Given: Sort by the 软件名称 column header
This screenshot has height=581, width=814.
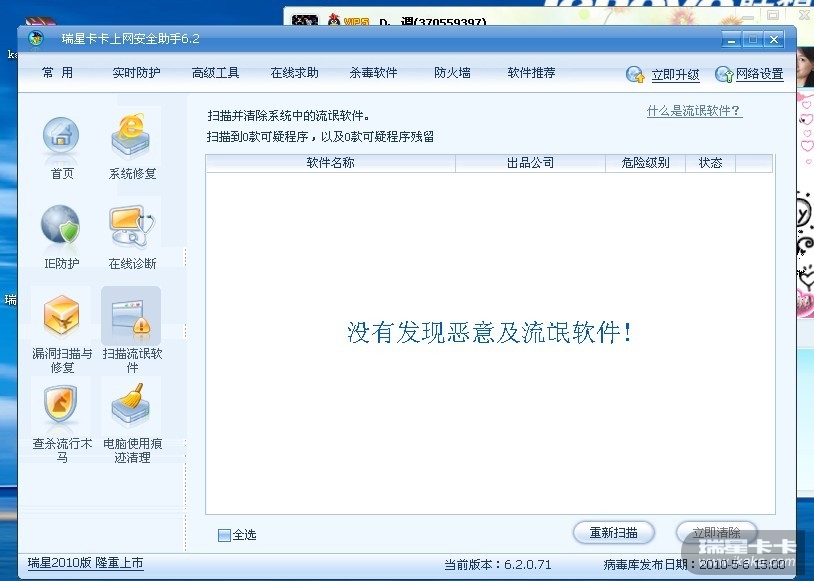Looking at the screenshot, I should tap(330, 163).
